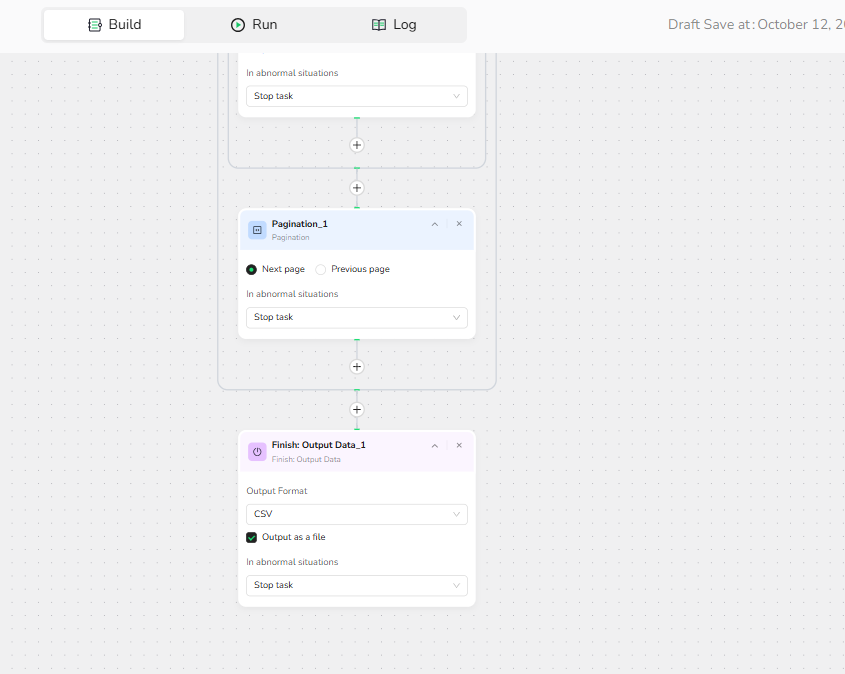Open the topmost Stop task dropdown
845x674 pixels.
[356, 96]
